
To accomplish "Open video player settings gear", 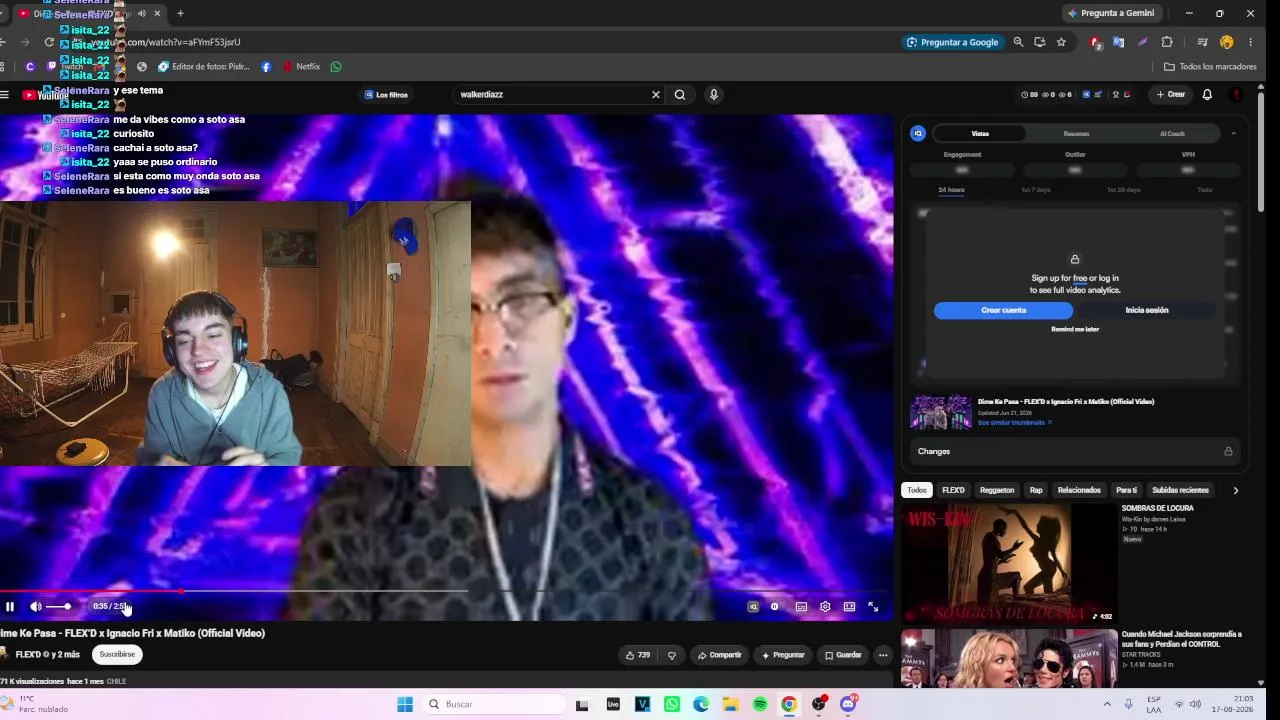I will click(x=825, y=606).
